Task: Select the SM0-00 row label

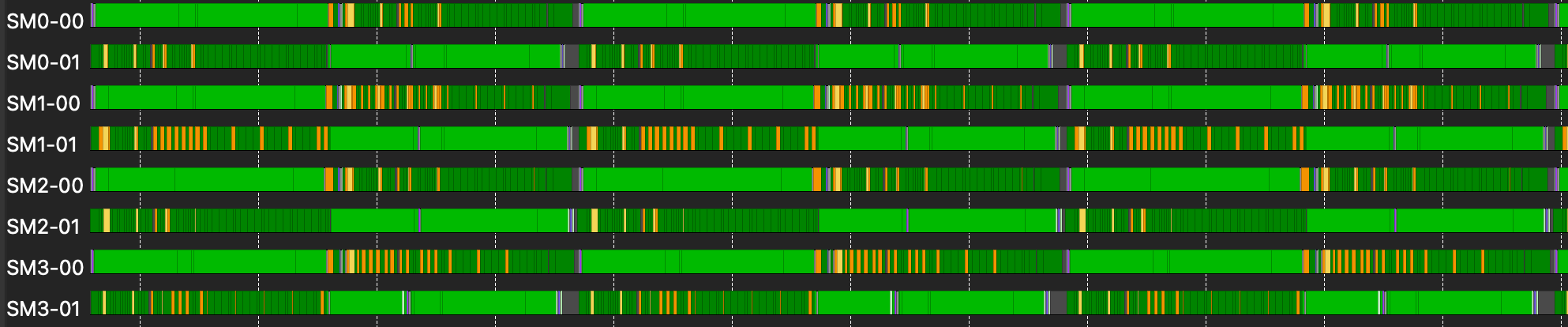Action: click(x=45, y=21)
